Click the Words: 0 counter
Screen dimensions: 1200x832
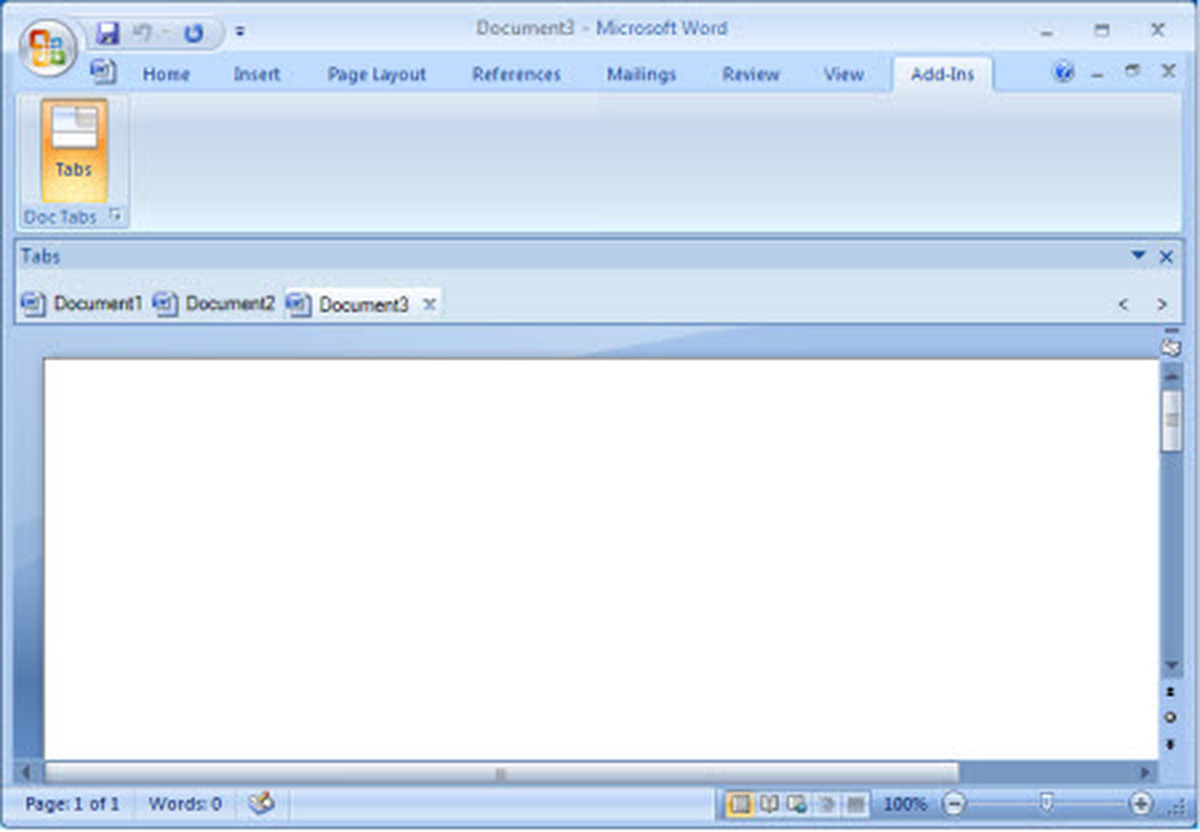185,803
